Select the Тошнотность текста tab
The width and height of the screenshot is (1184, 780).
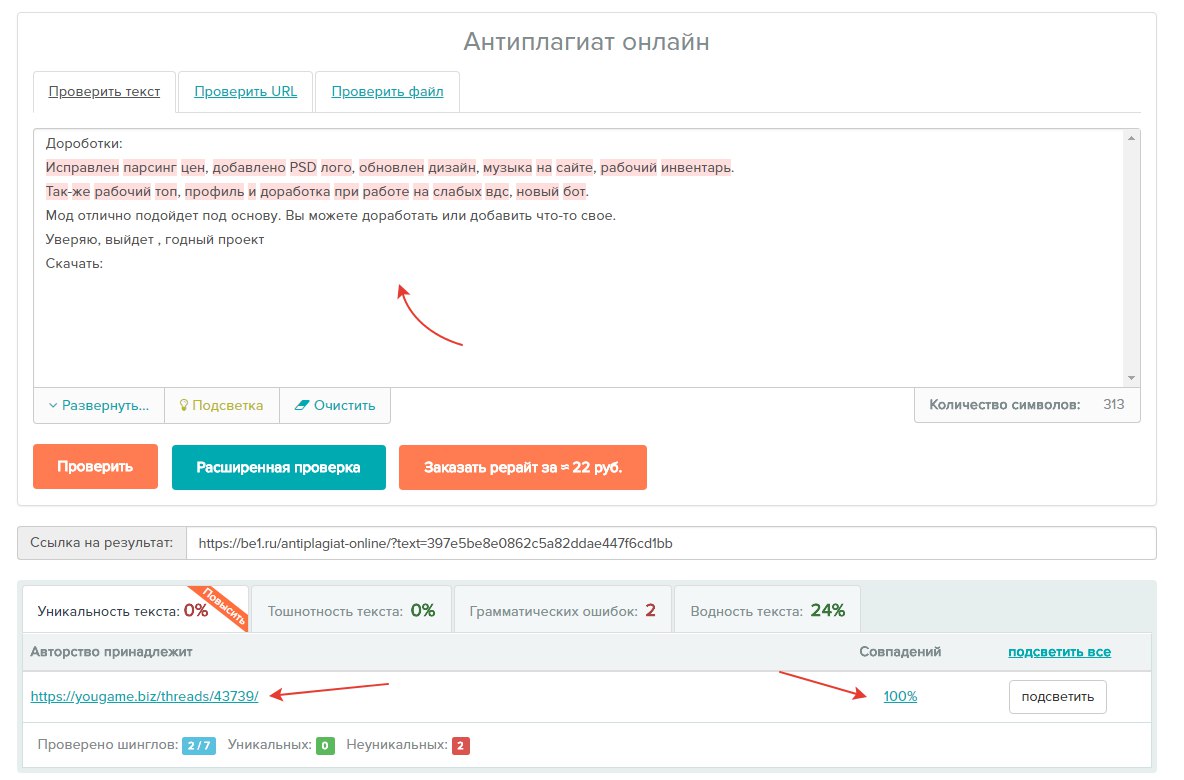pyautogui.click(x=351, y=610)
